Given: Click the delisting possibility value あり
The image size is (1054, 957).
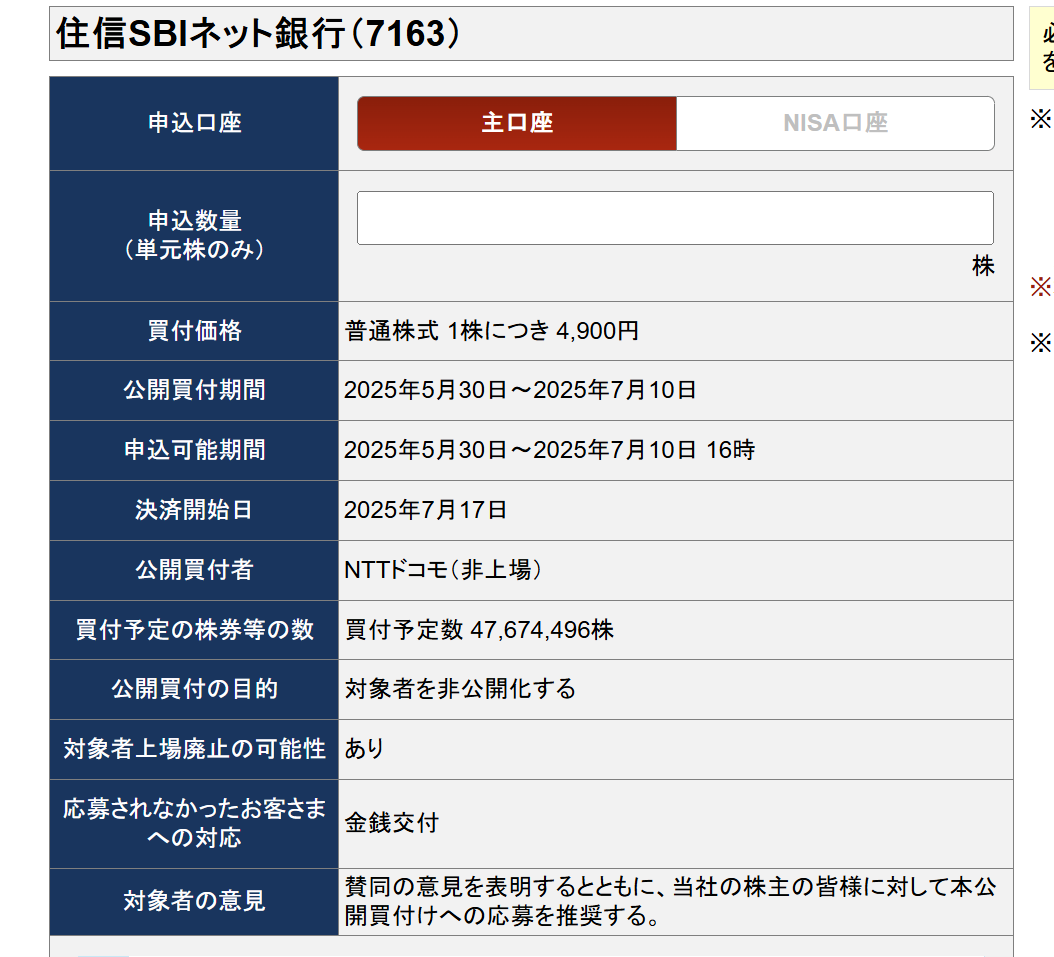Looking at the screenshot, I should pyautogui.click(x=364, y=749).
